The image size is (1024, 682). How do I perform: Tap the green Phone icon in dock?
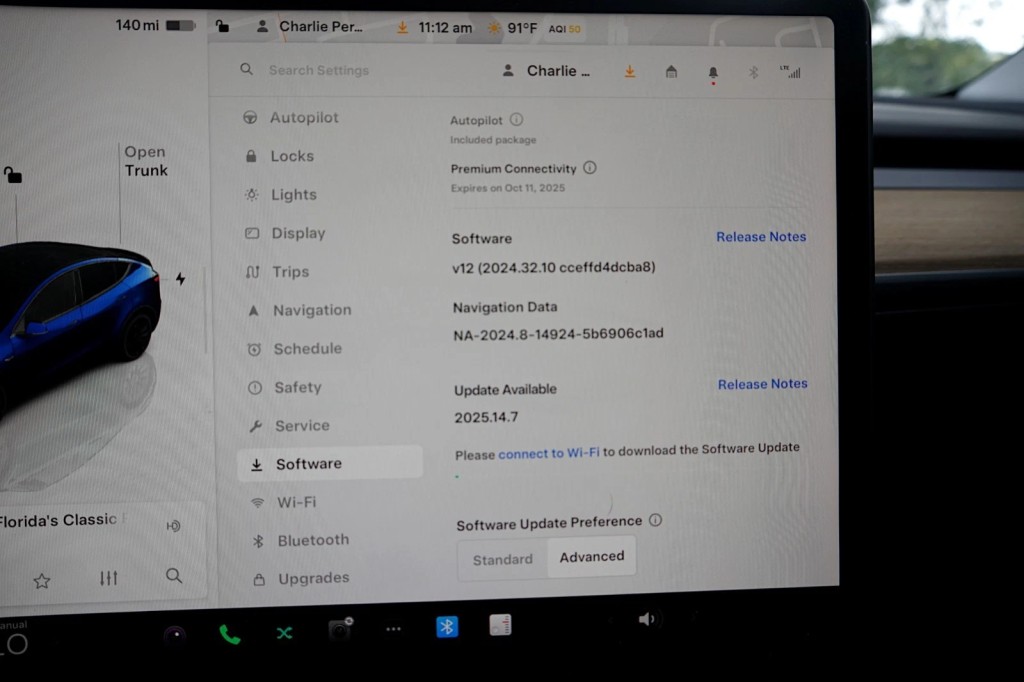coord(229,634)
